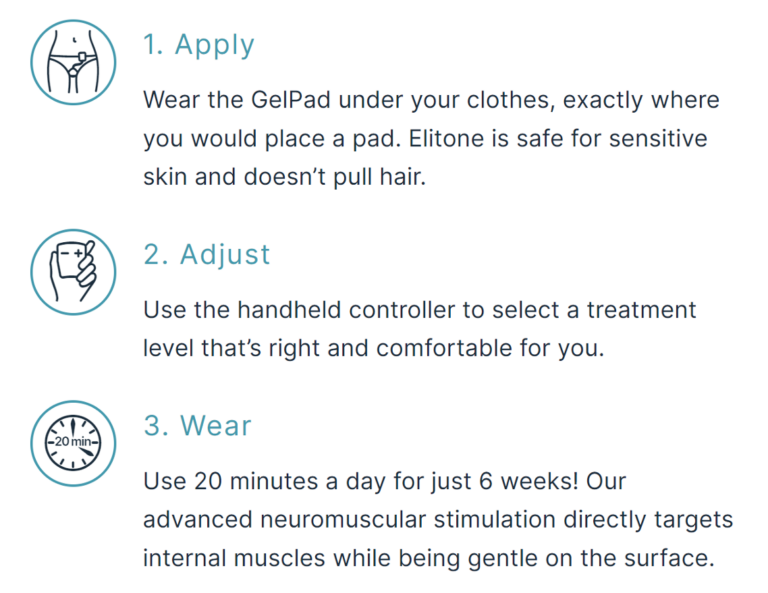Click 'internal muscles' text
Screen dimensions: 768x593
click(x=234, y=559)
